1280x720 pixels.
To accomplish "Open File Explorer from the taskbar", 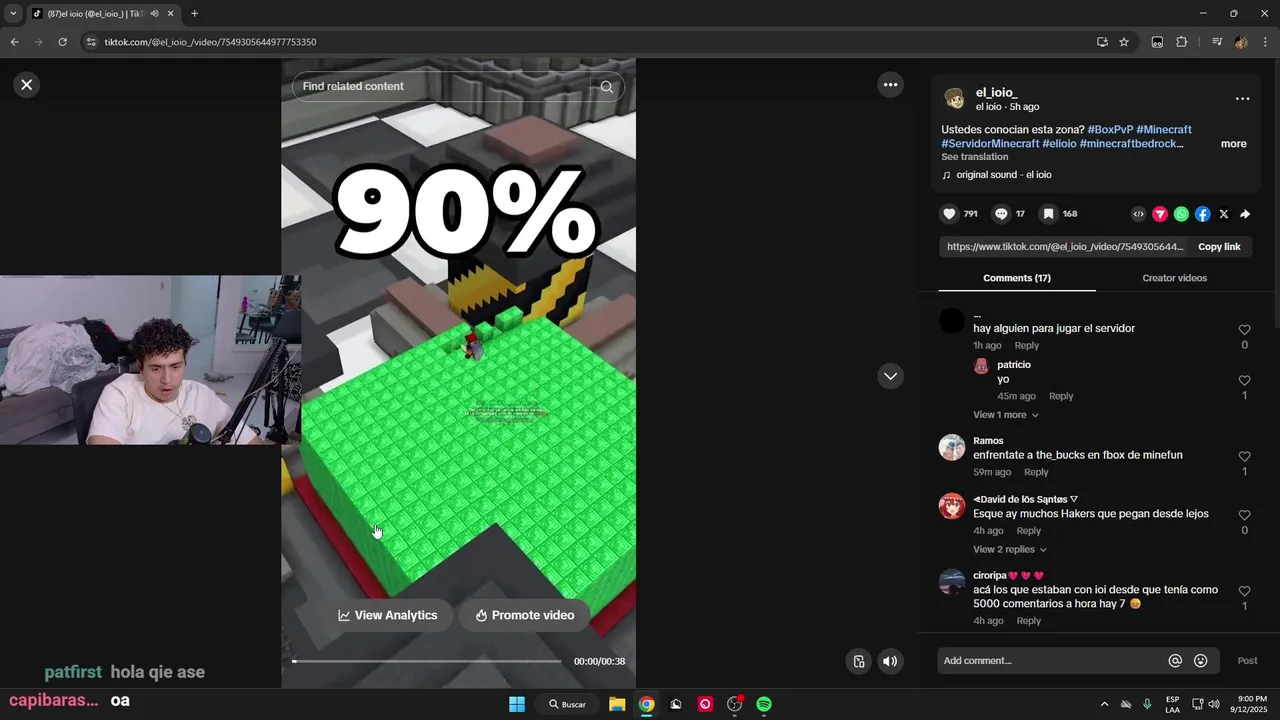I will pos(617,704).
